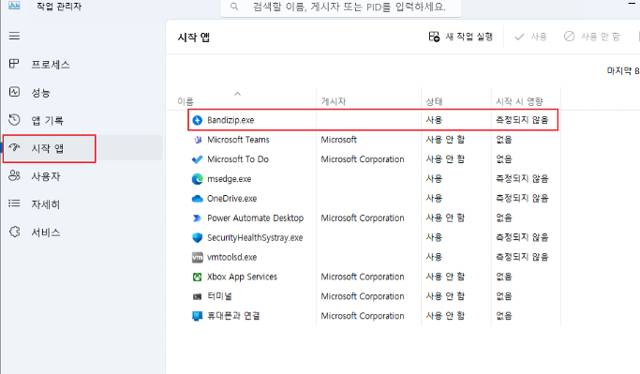The height and width of the screenshot is (374, 640).
Task: Click the 휴대폰과 연결 icon
Action: (x=197, y=316)
